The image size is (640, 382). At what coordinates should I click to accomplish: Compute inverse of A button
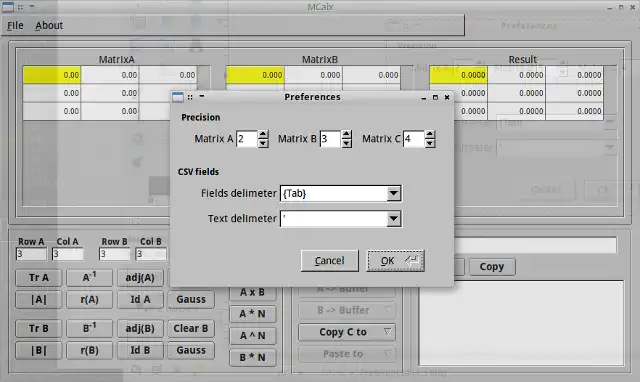[x=89, y=278]
